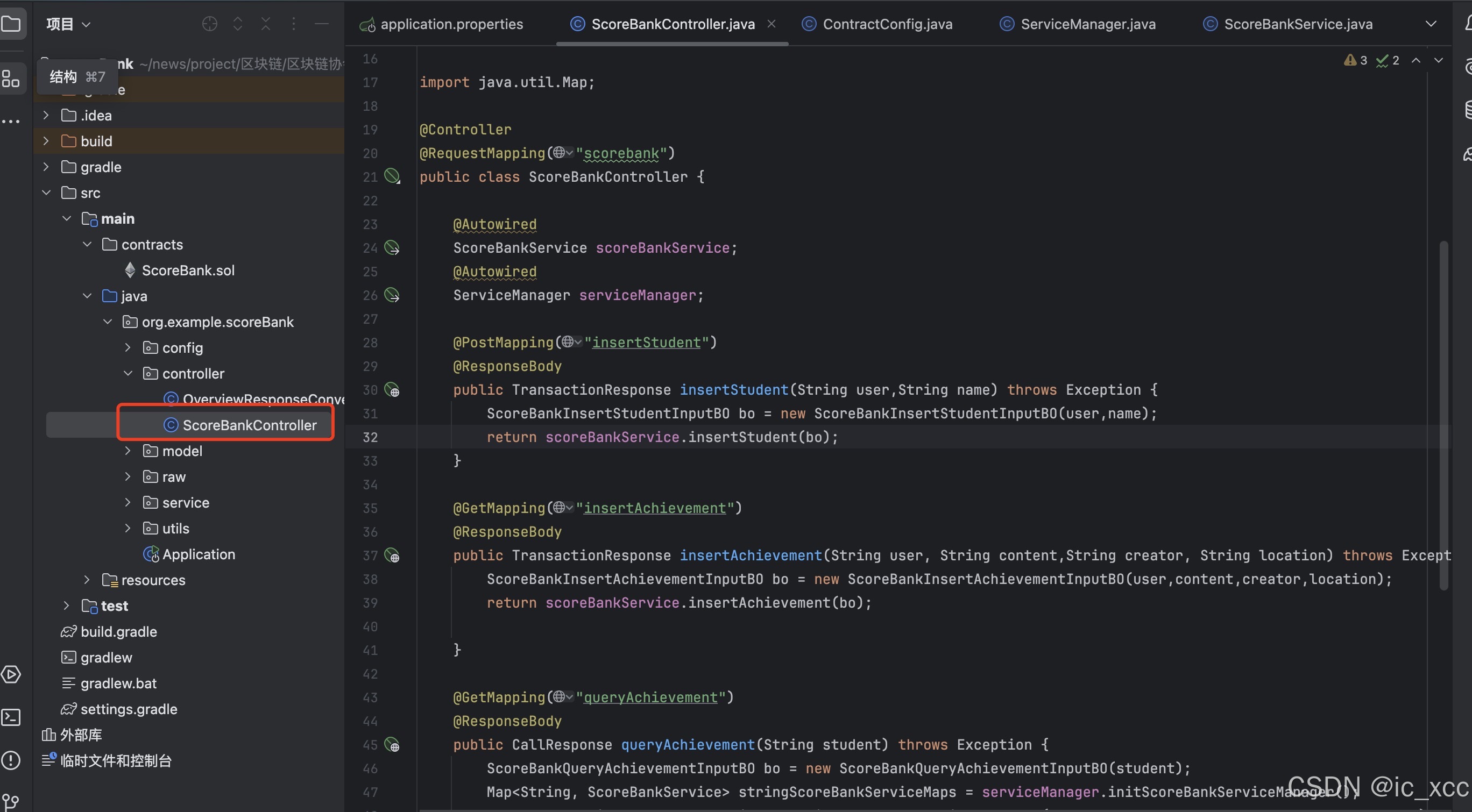Click endpoint gutter icon on line 45
This screenshot has width=1472, height=812.
click(x=392, y=745)
